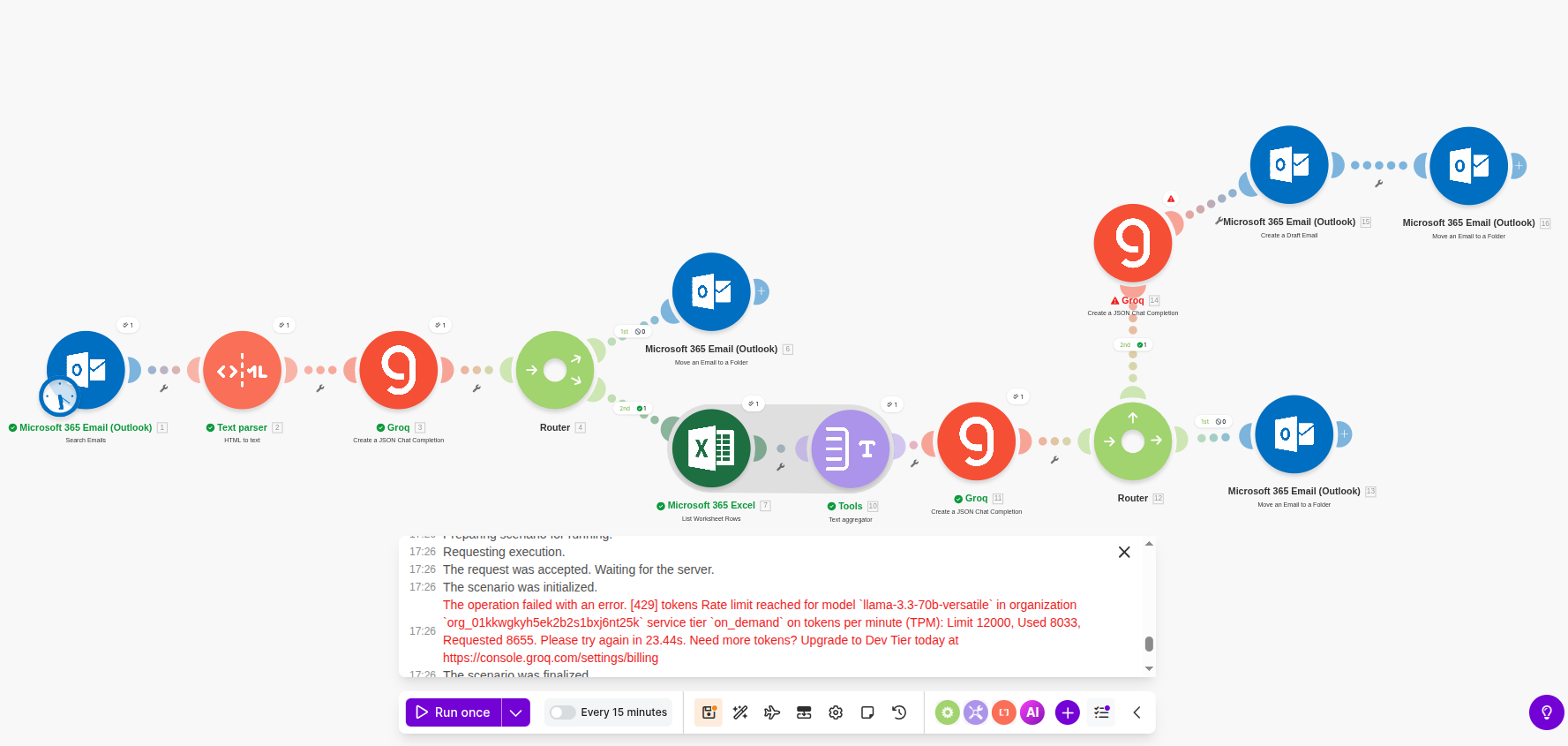Add a module after Outlook module 16
Screen dimensions: 1568x746
click(1519, 165)
